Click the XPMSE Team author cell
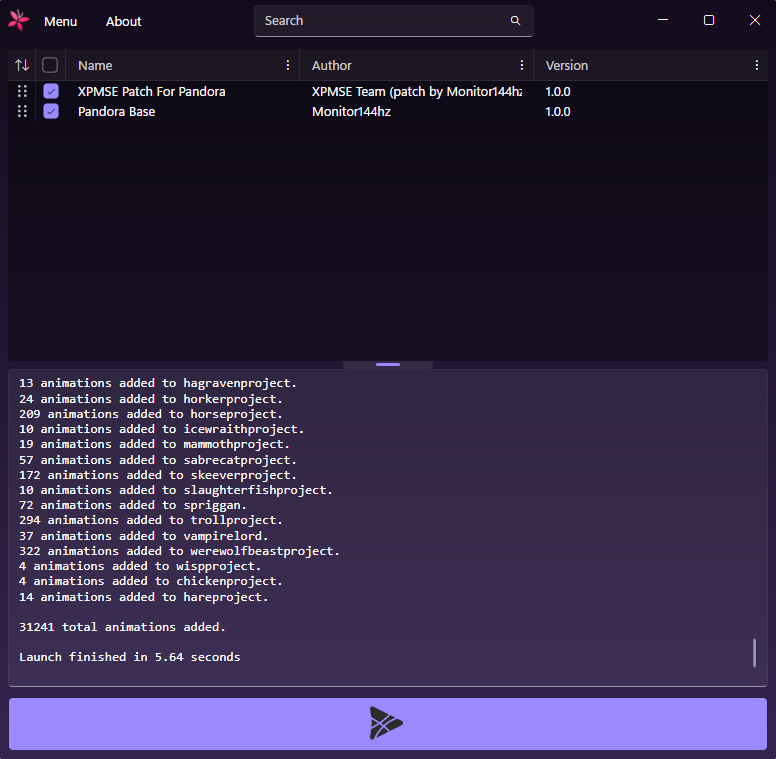 (417, 92)
